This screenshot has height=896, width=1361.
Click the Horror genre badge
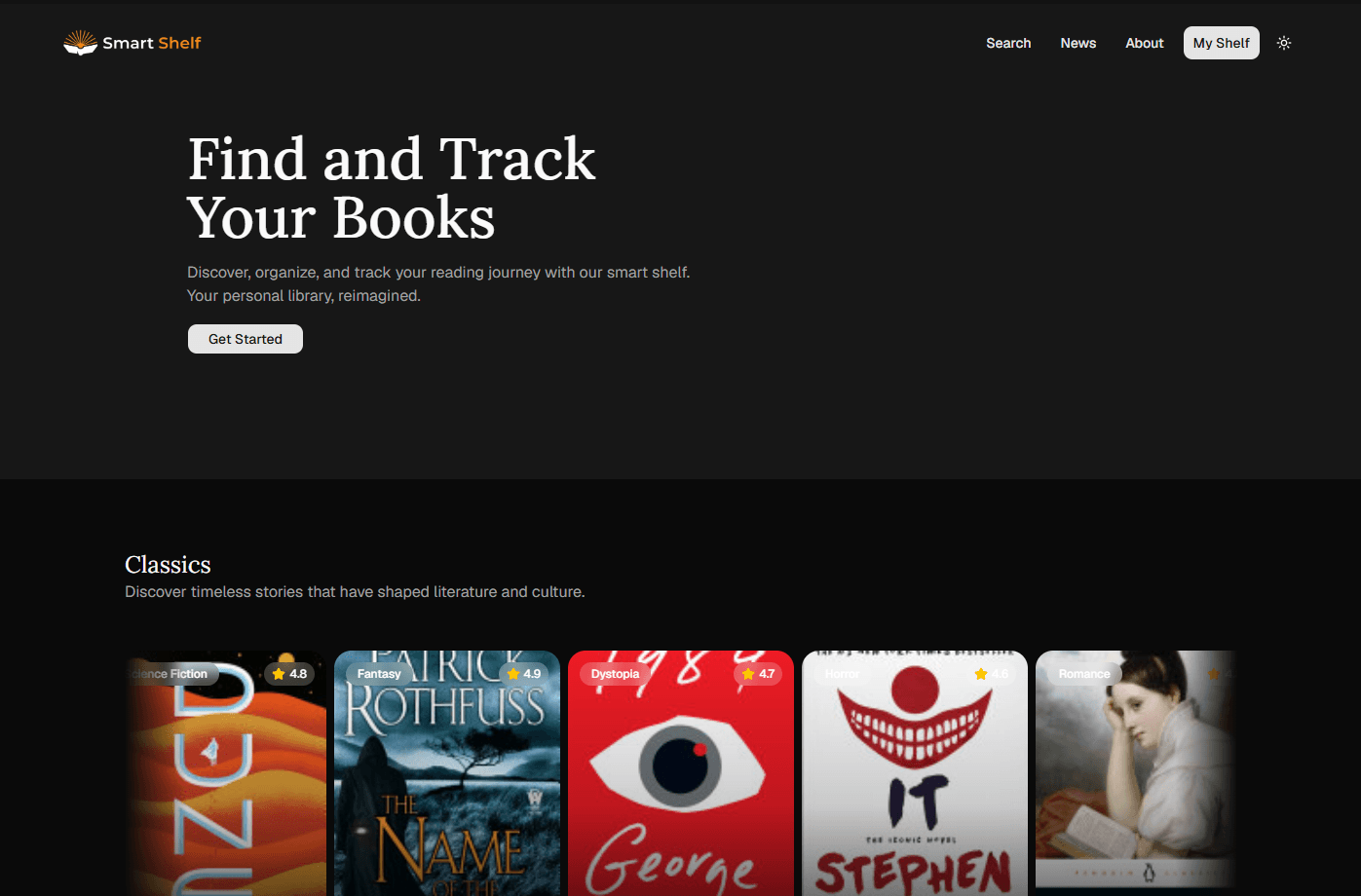point(843,674)
